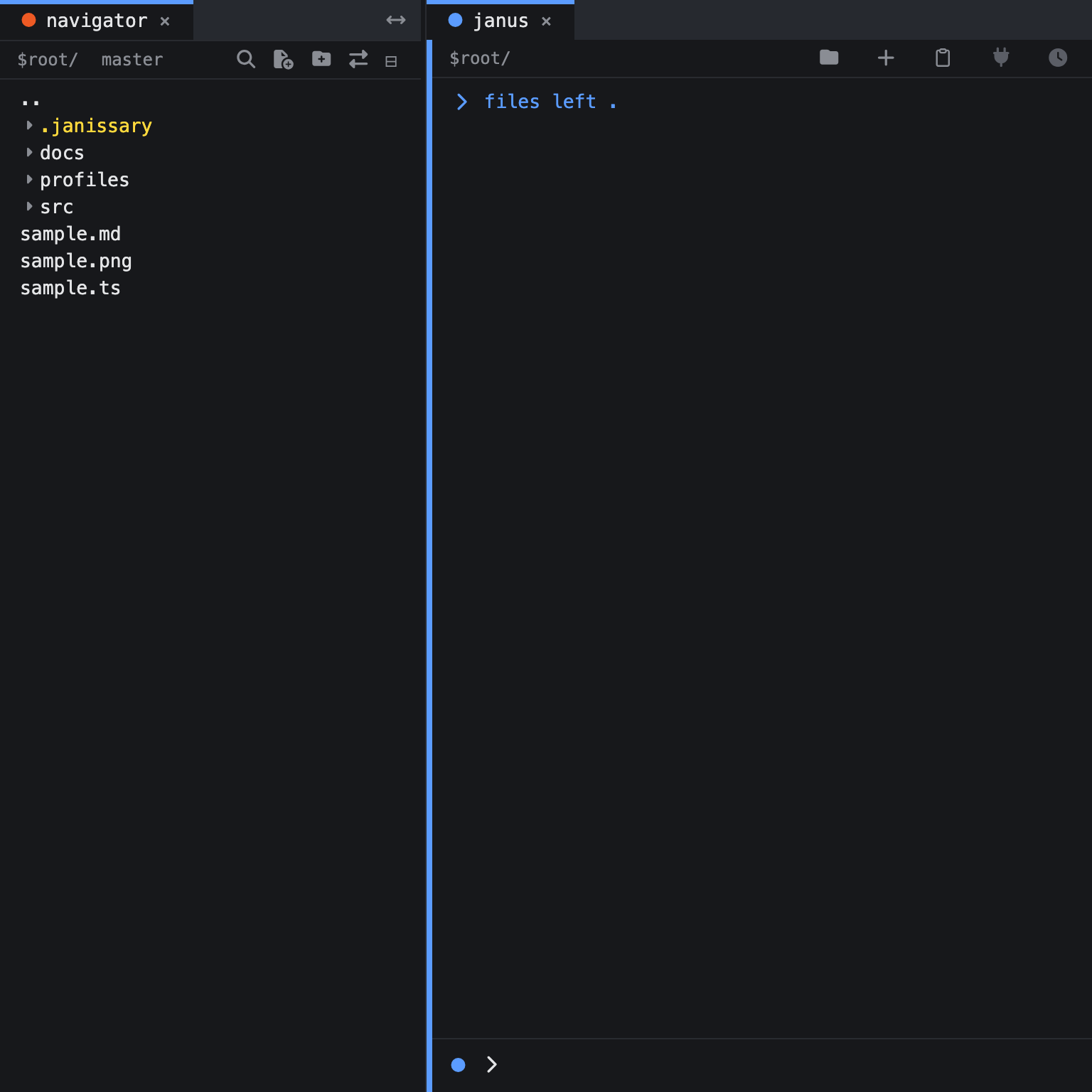Click the orange dot on the navigator tab
Viewport: 1092px width, 1092px height.
point(29,20)
